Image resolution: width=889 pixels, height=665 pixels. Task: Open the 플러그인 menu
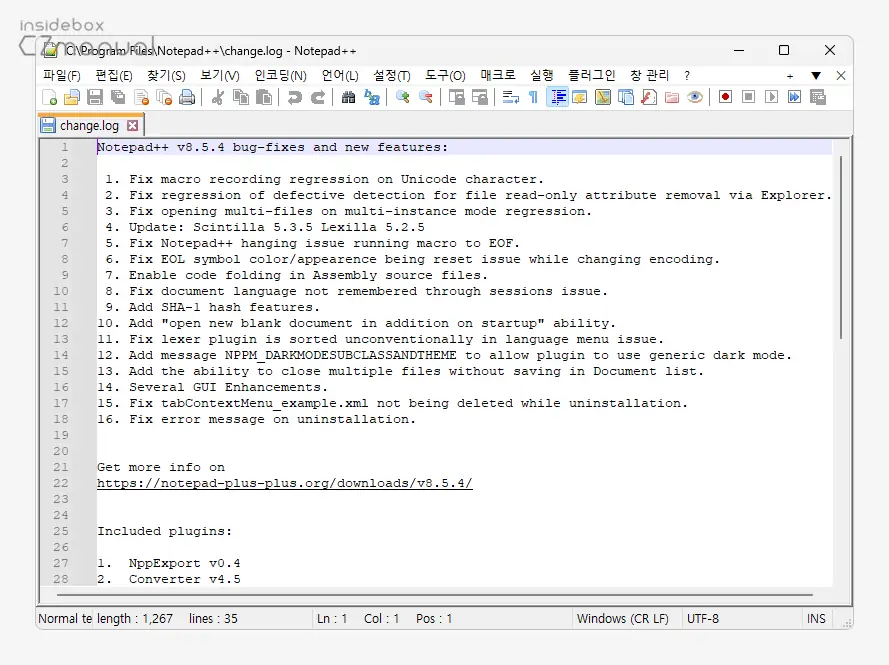pyautogui.click(x=591, y=75)
